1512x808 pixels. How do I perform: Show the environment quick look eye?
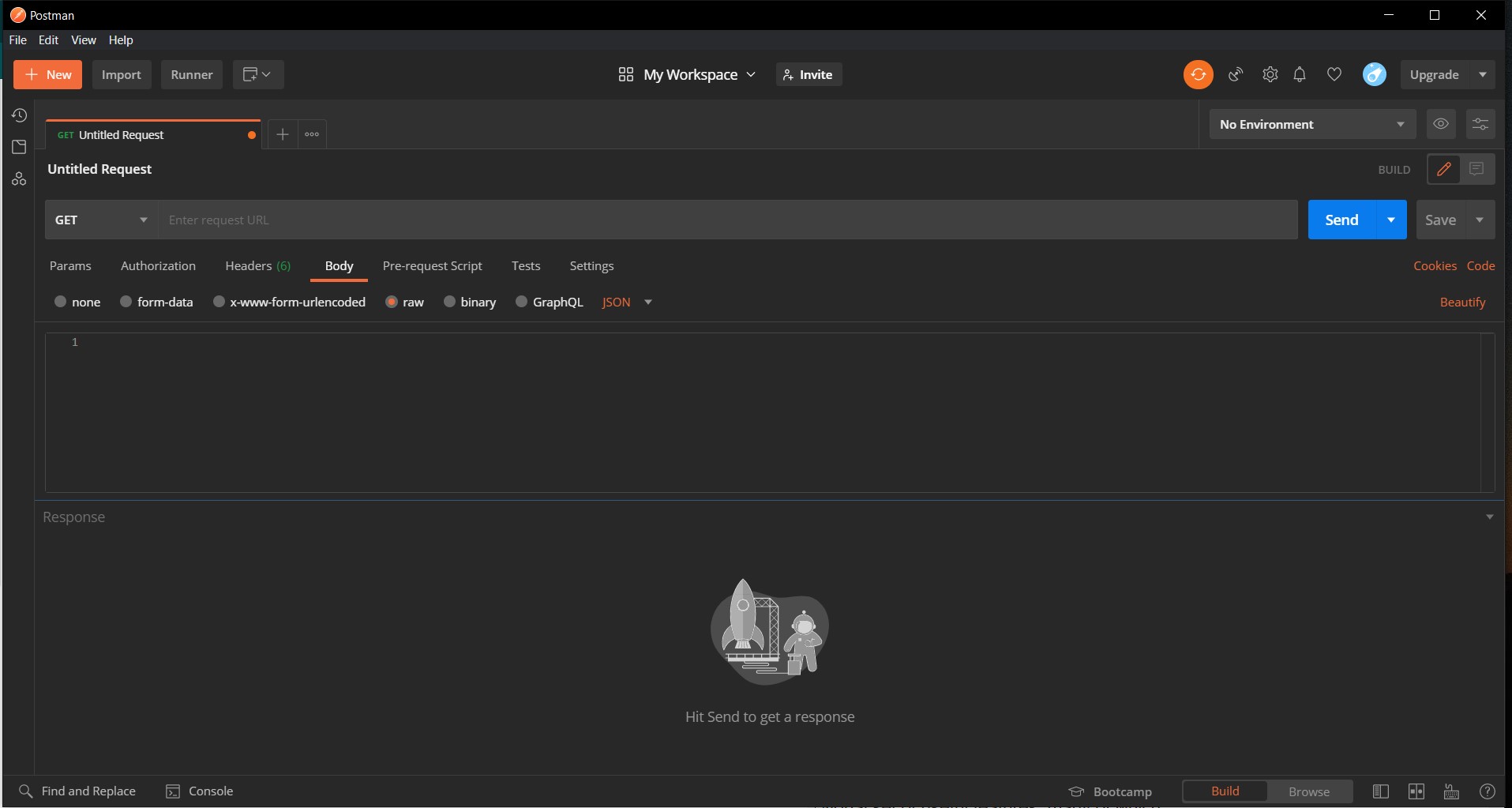click(1441, 124)
